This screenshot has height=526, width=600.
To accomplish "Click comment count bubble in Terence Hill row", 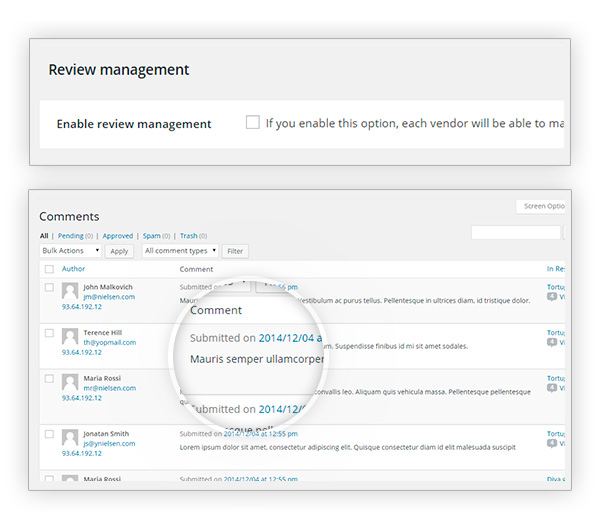I will tap(552, 342).
